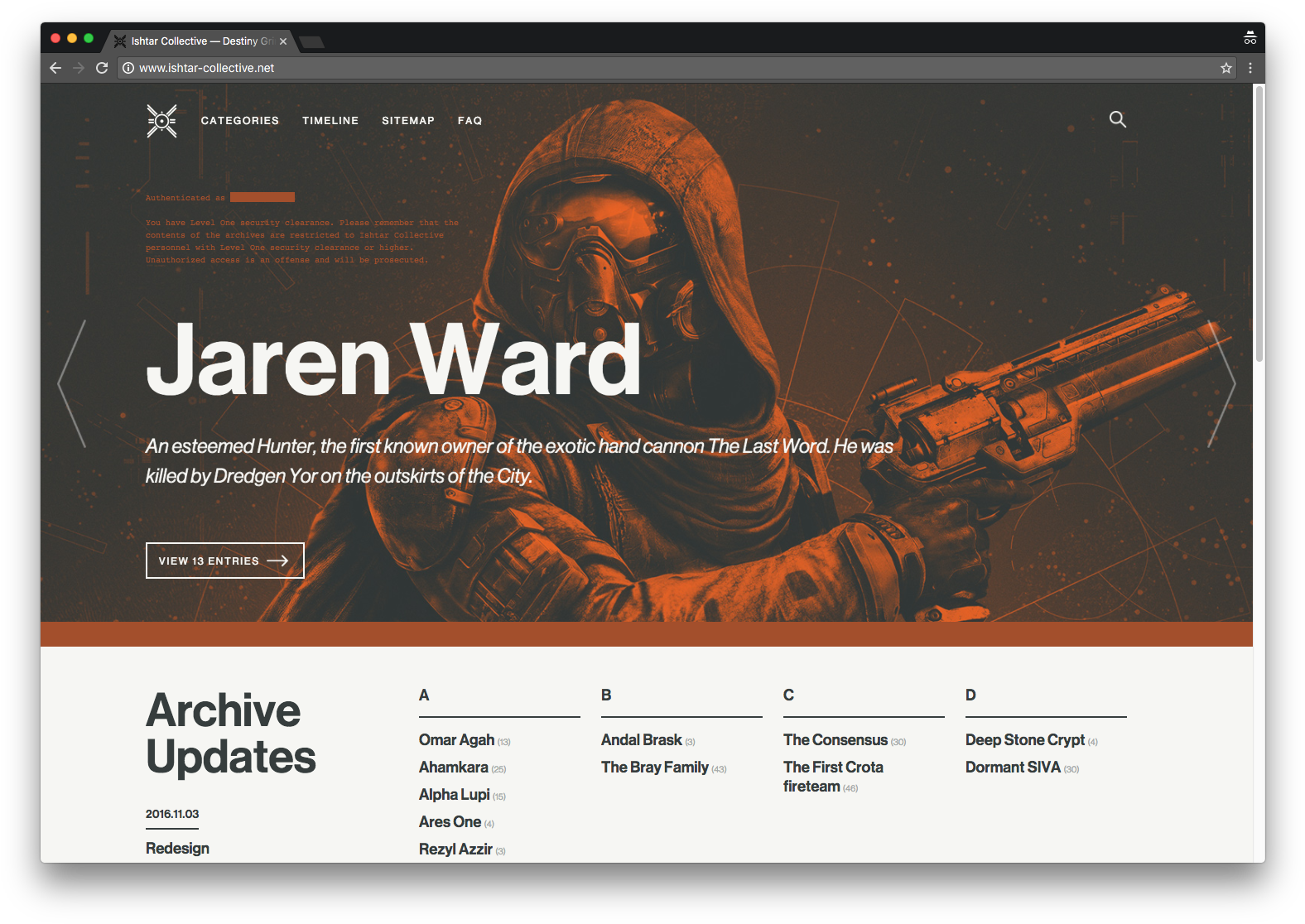Click the incognito icon in title bar

pos(1250,38)
